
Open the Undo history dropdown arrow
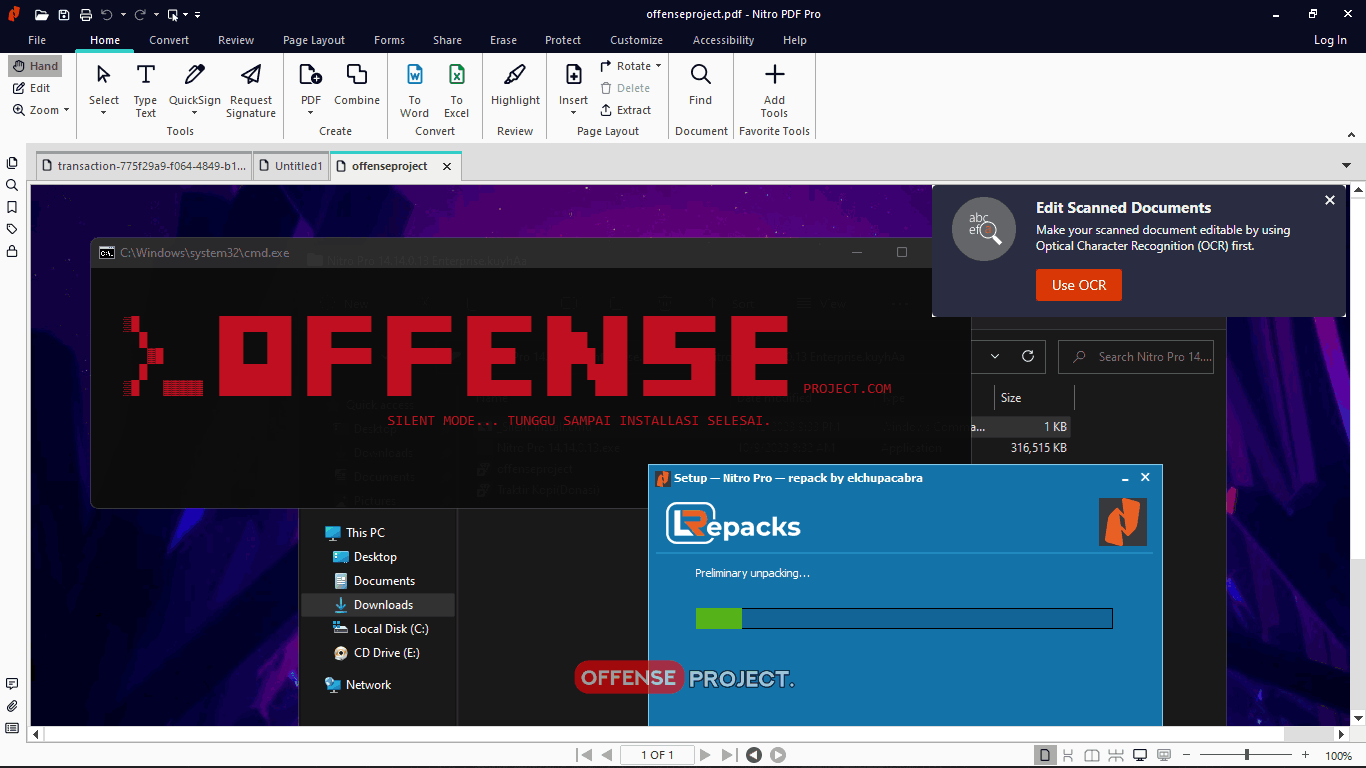[123, 15]
